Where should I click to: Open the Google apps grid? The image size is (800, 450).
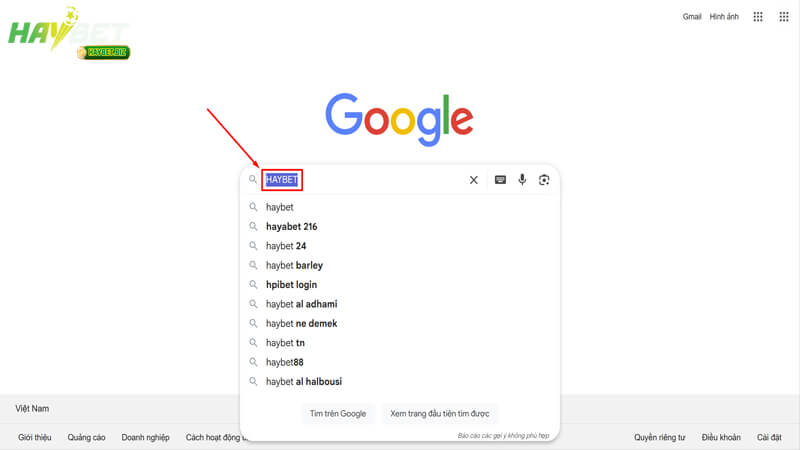tap(758, 17)
